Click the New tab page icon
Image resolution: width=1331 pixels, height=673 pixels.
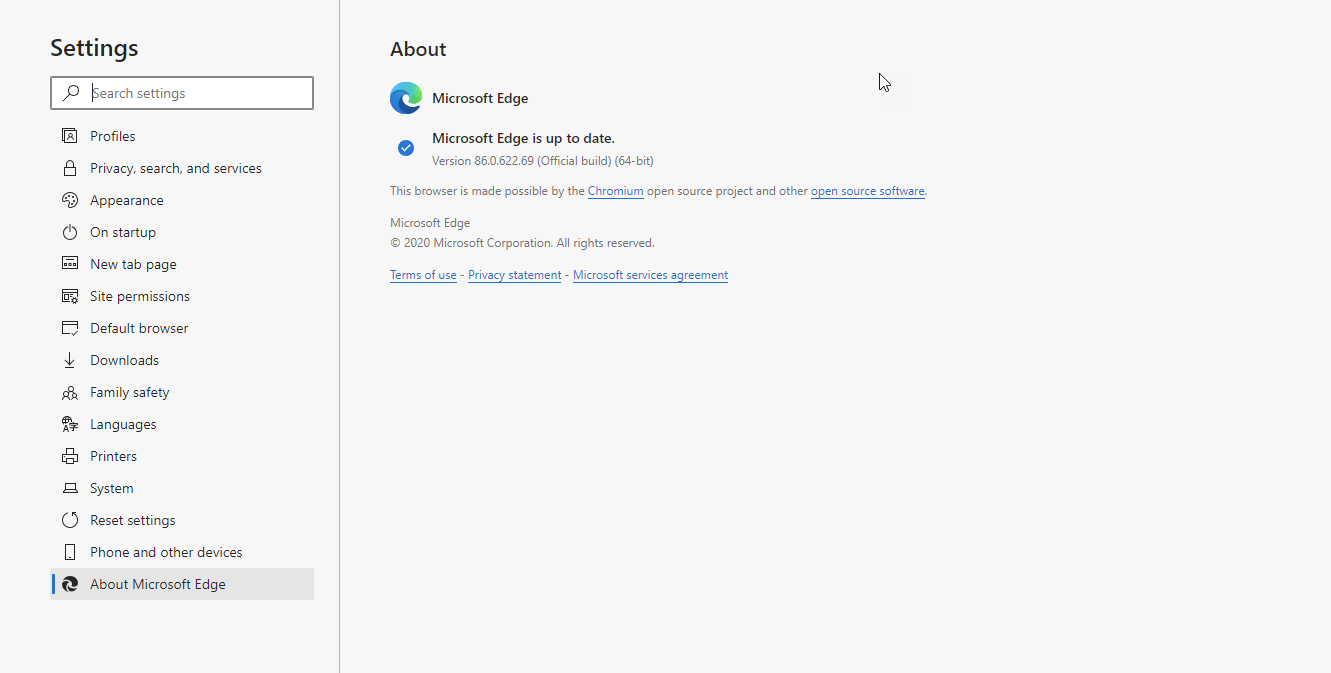[x=70, y=264]
